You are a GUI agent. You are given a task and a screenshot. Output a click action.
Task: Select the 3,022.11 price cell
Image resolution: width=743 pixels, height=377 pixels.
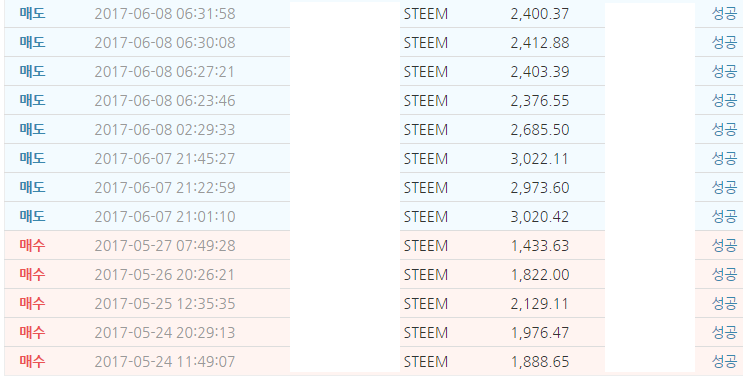pyautogui.click(x=540, y=159)
